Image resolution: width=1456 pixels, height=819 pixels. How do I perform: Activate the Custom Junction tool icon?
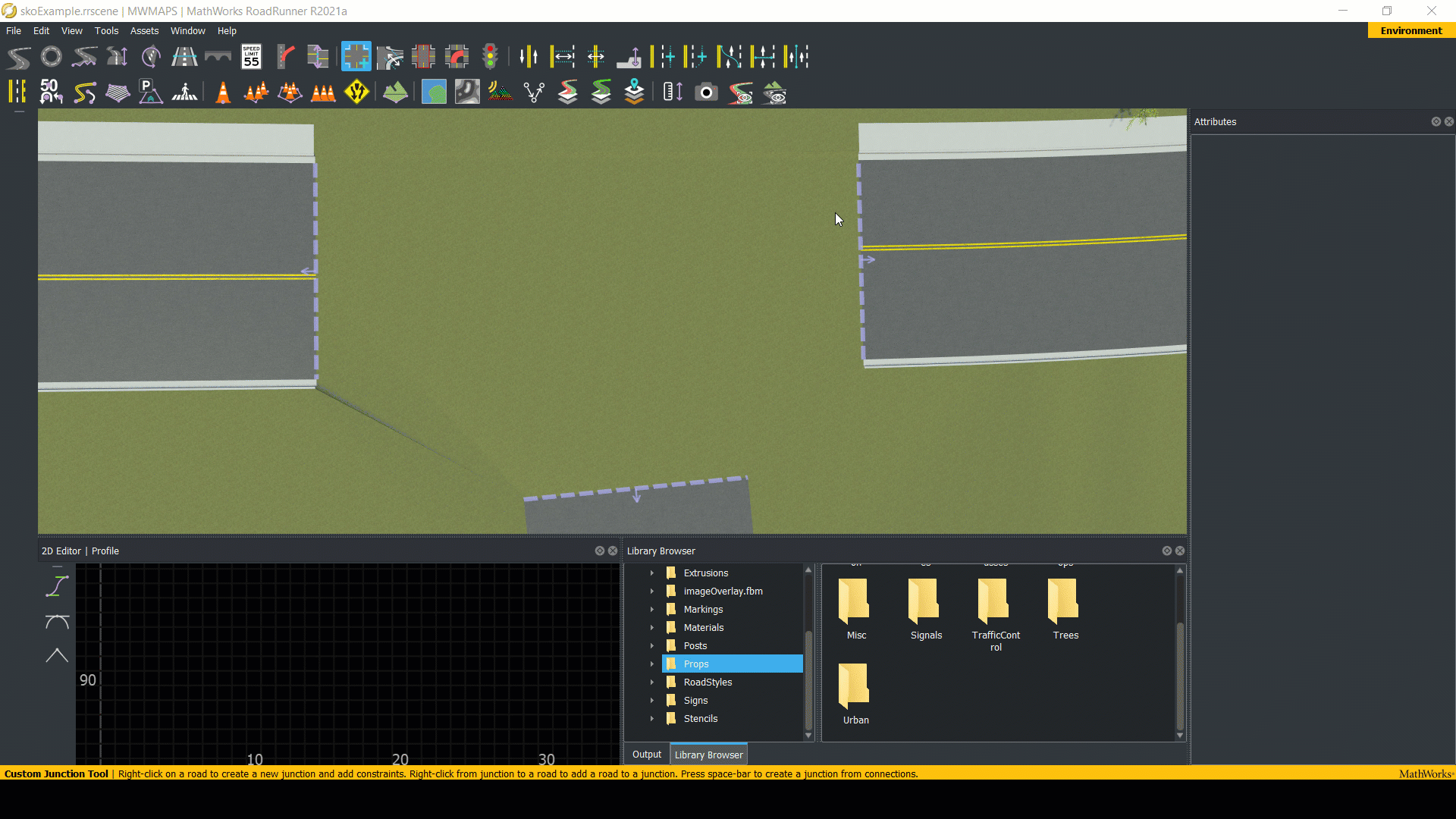[x=356, y=57]
